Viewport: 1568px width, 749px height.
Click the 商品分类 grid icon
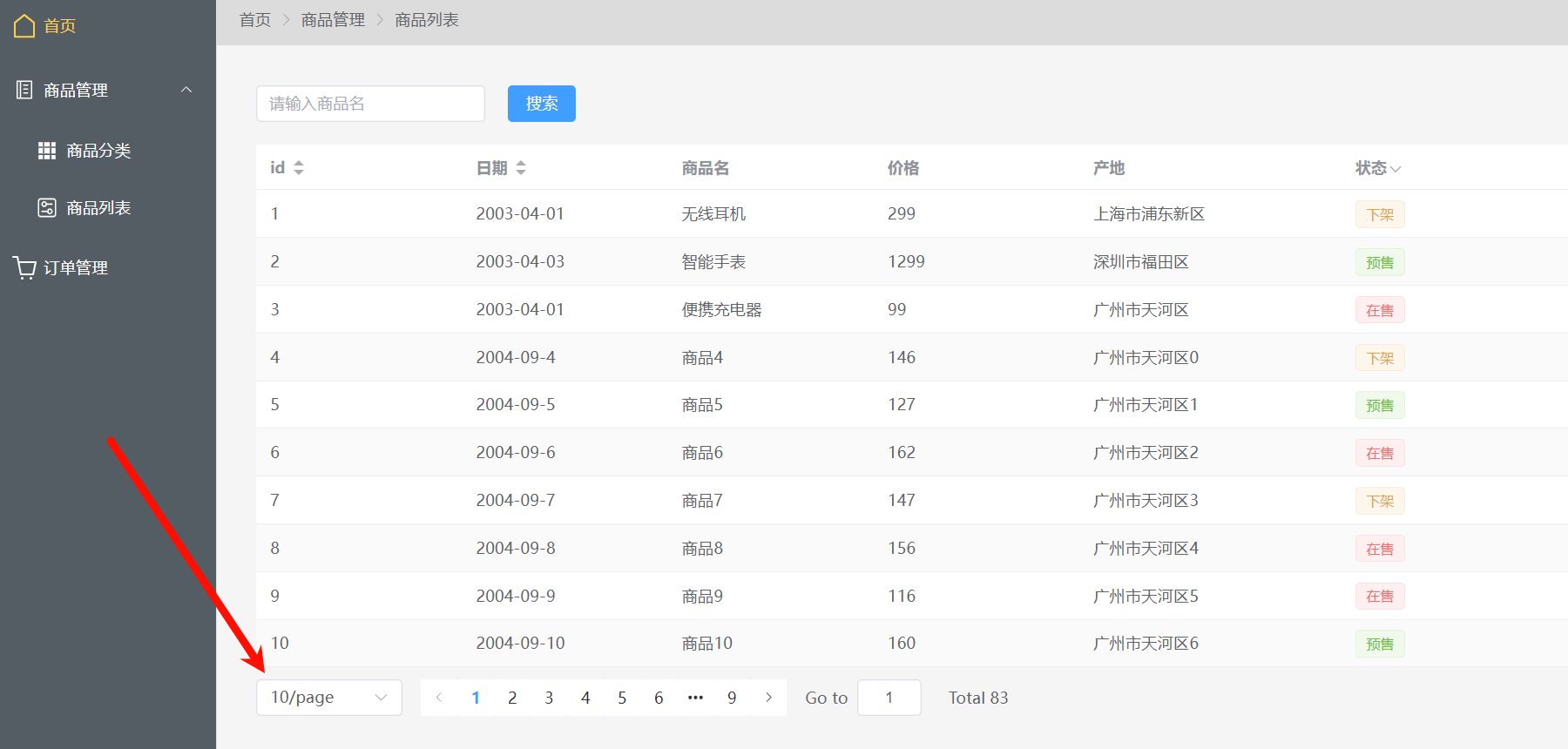coord(47,151)
